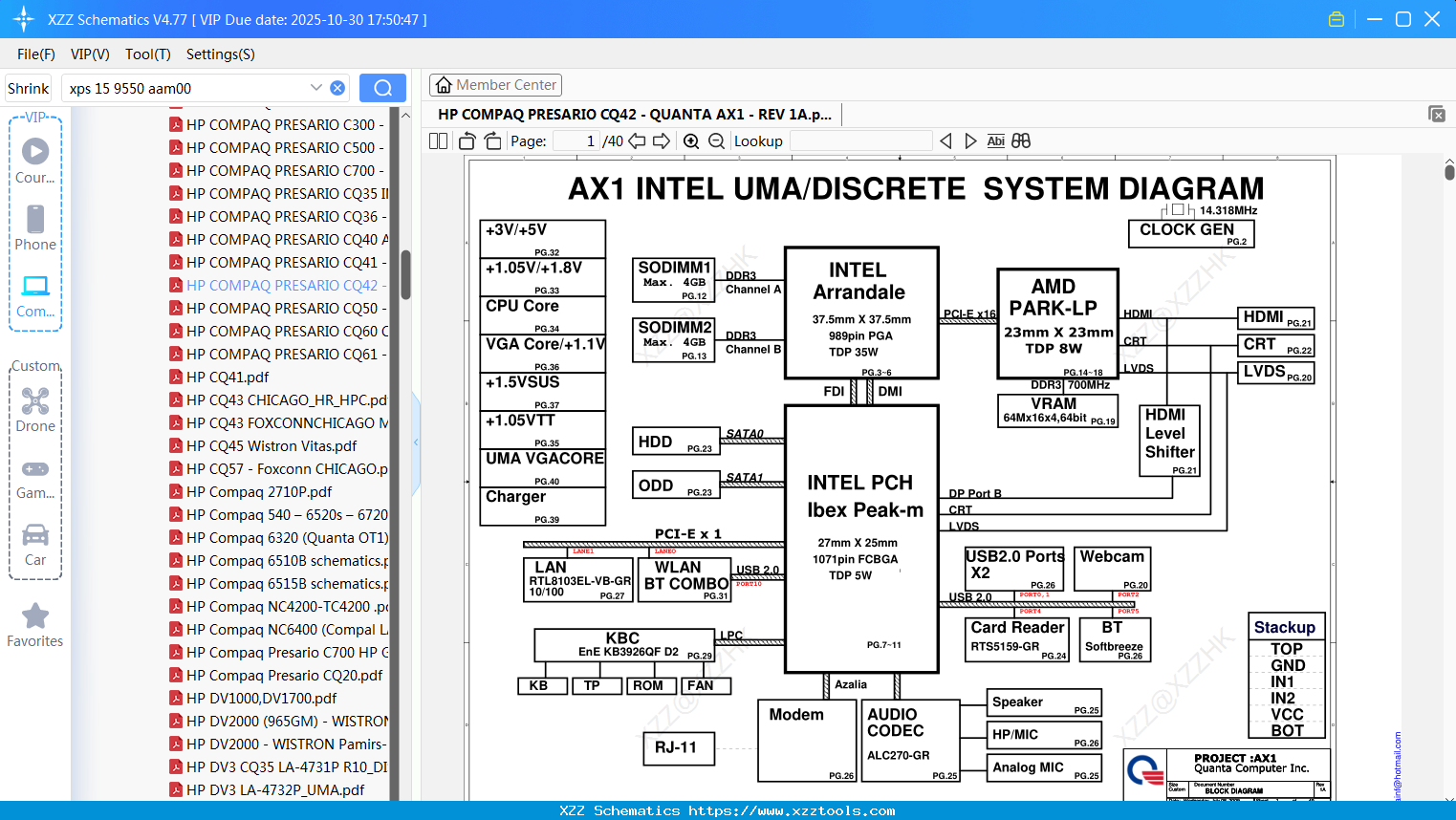Go to the next page arrow

tap(662, 141)
